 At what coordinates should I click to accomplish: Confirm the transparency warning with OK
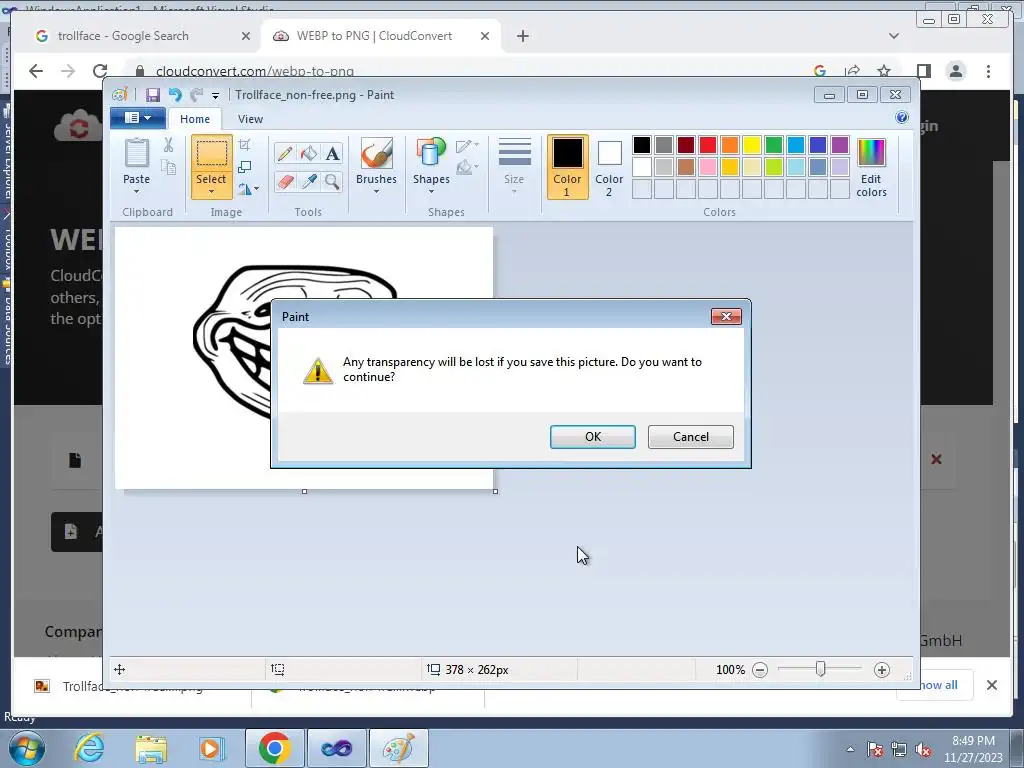coord(592,437)
